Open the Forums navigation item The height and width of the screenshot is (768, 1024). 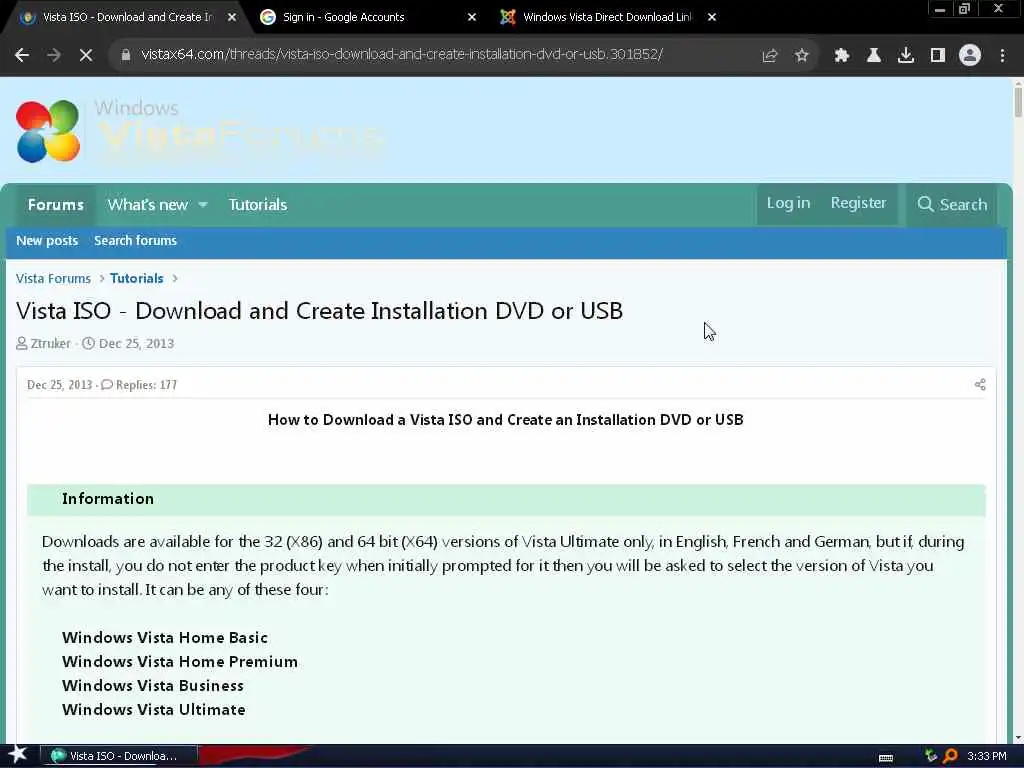[x=56, y=204]
